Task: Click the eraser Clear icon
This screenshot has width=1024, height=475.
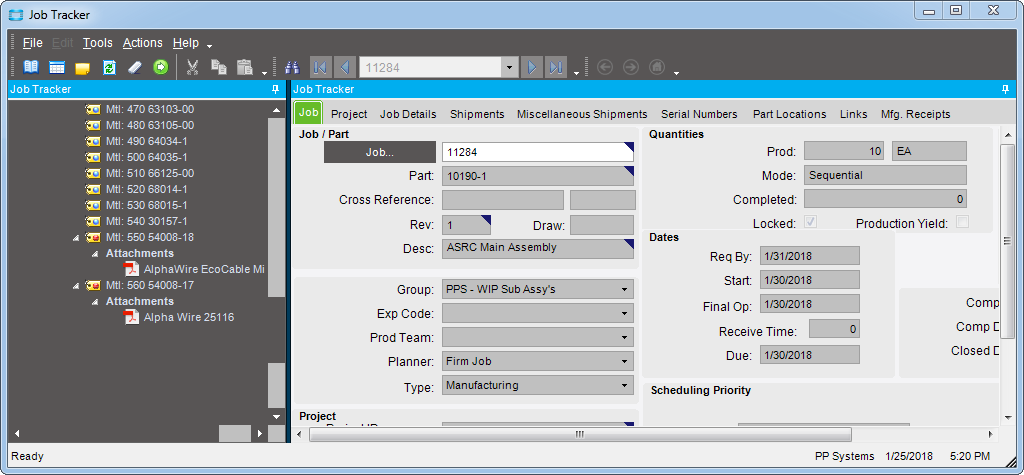Action: tap(135, 67)
